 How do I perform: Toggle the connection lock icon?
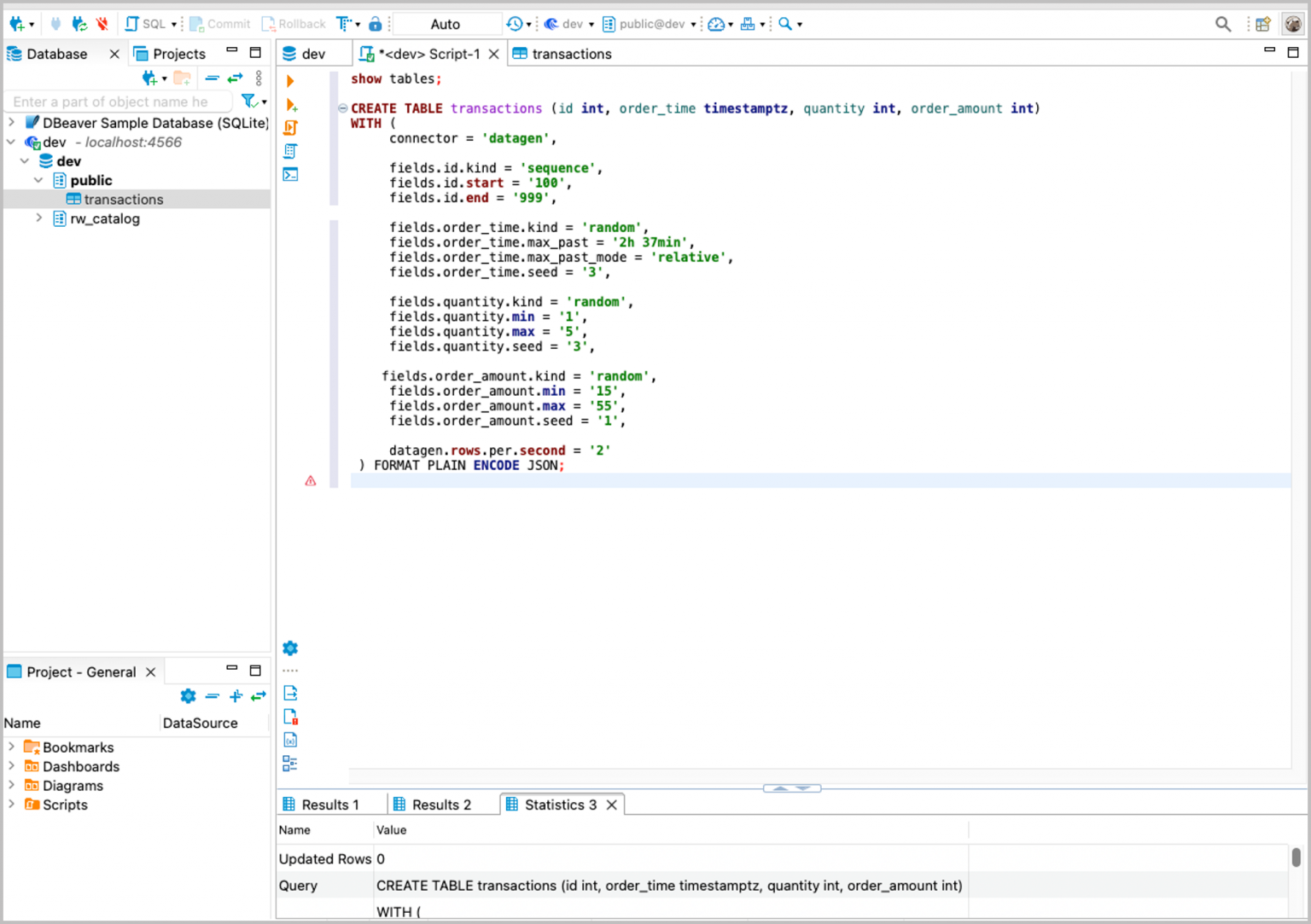[x=375, y=24]
